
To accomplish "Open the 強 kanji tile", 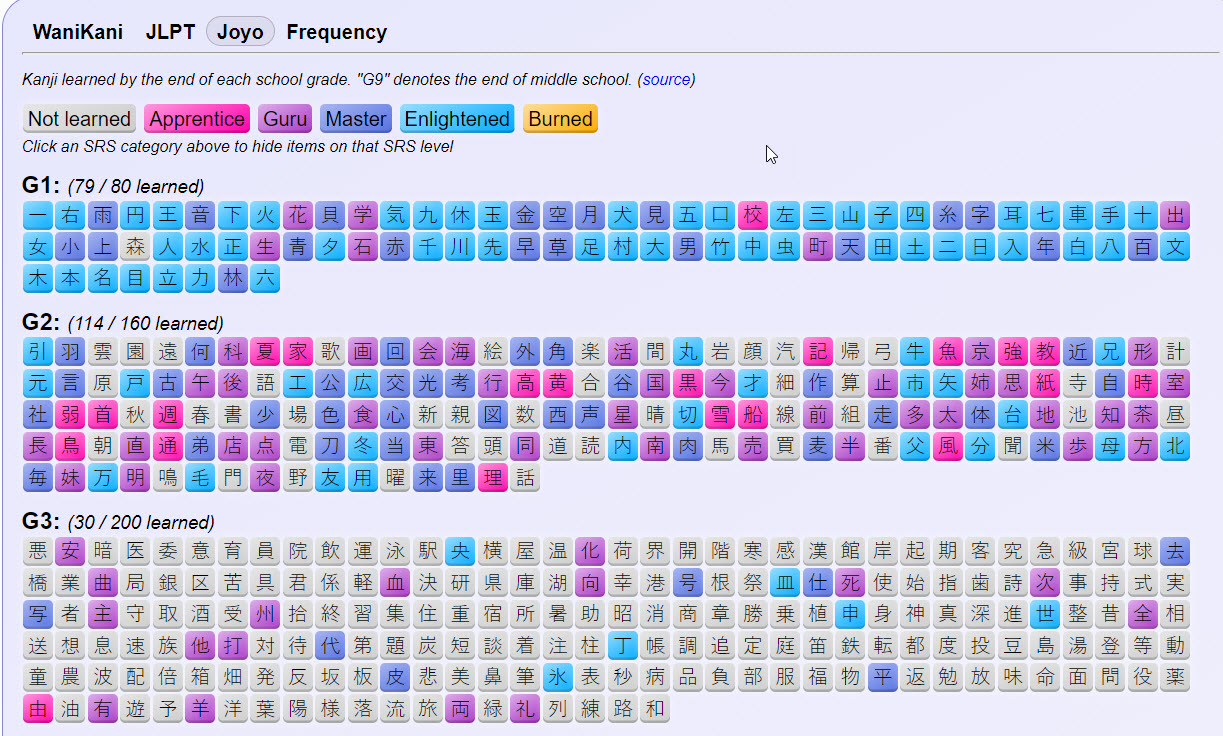I will click(x=1013, y=351).
